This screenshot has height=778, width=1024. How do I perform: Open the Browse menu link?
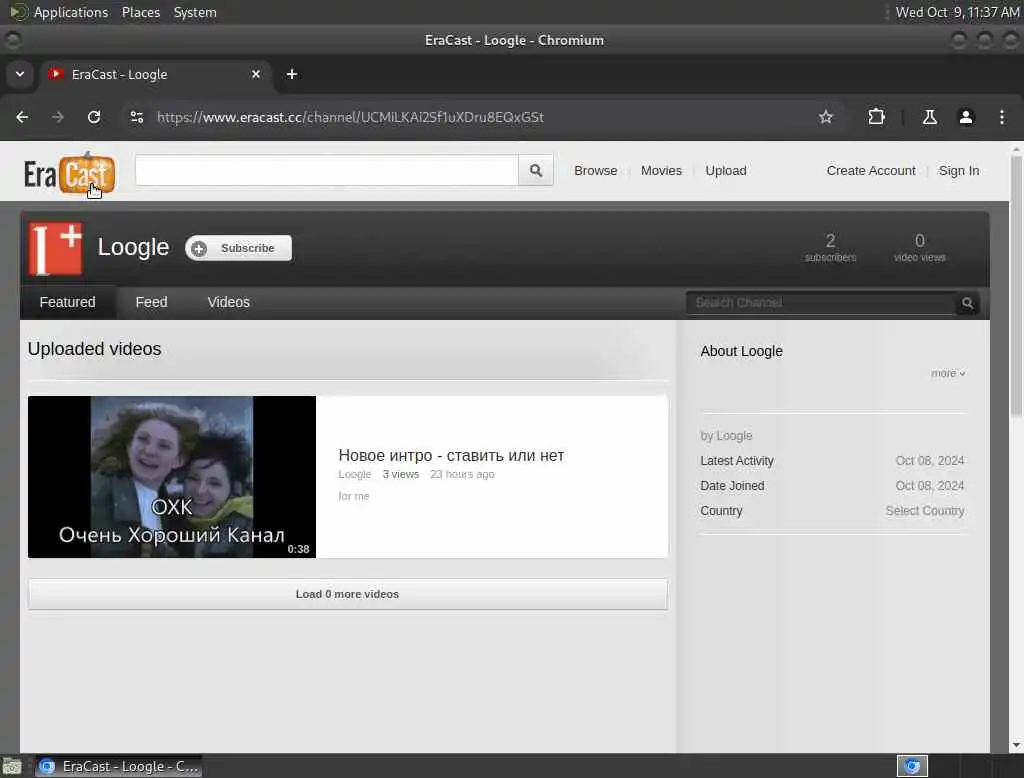(596, 170)
